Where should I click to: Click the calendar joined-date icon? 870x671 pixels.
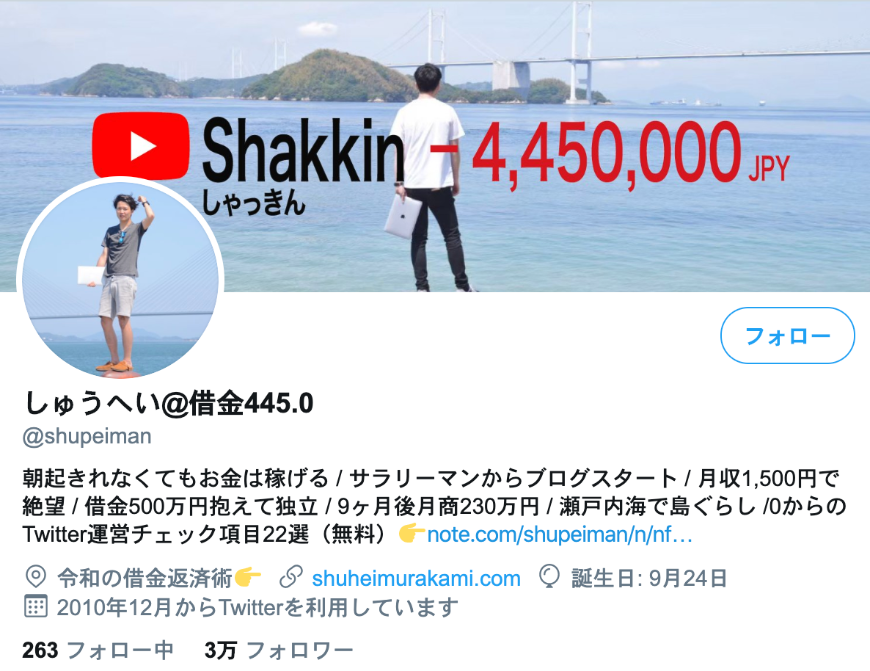coord(36,606)
